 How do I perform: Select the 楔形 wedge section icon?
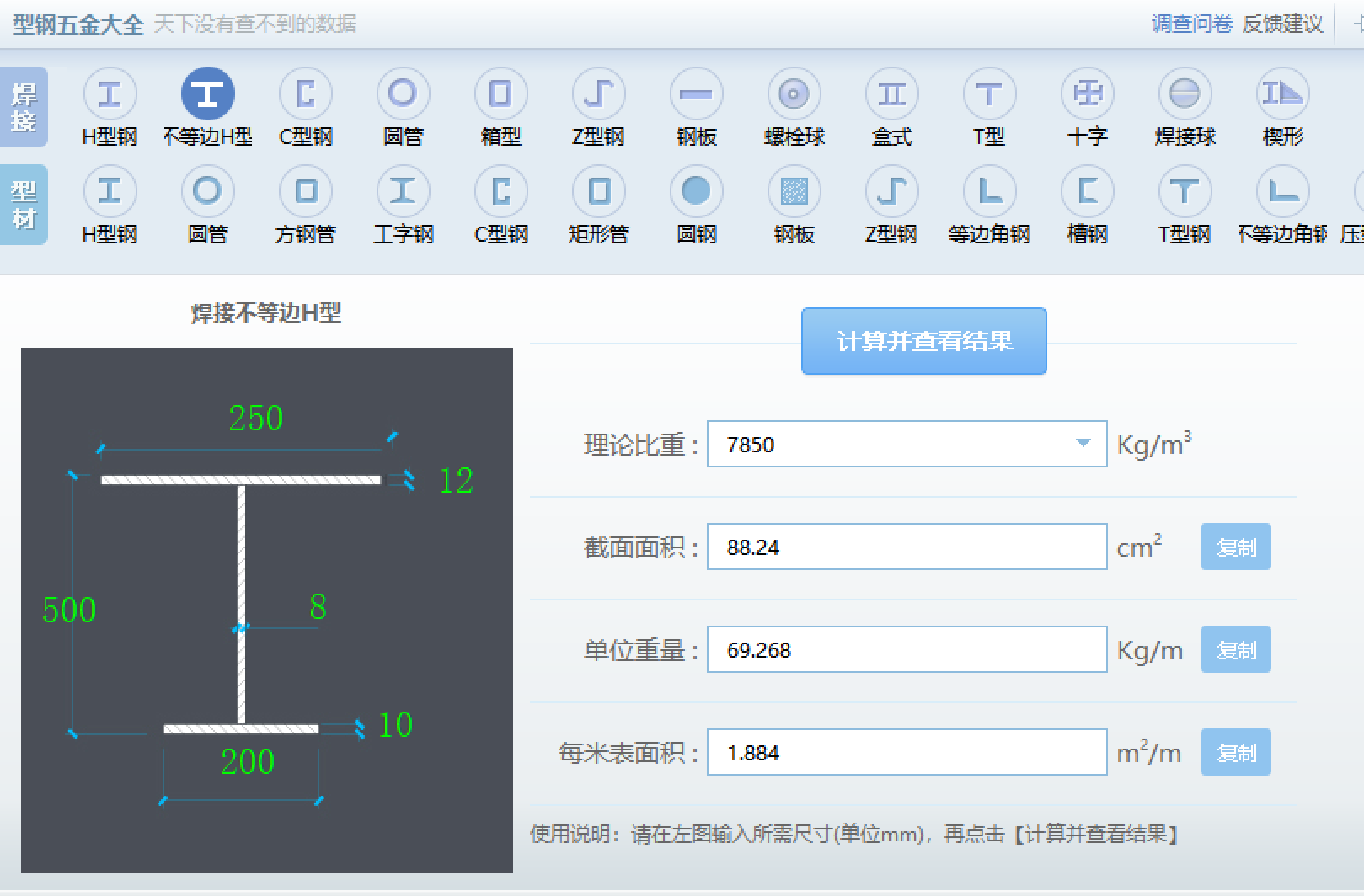pyautogui.click(x=1282, y=93)
